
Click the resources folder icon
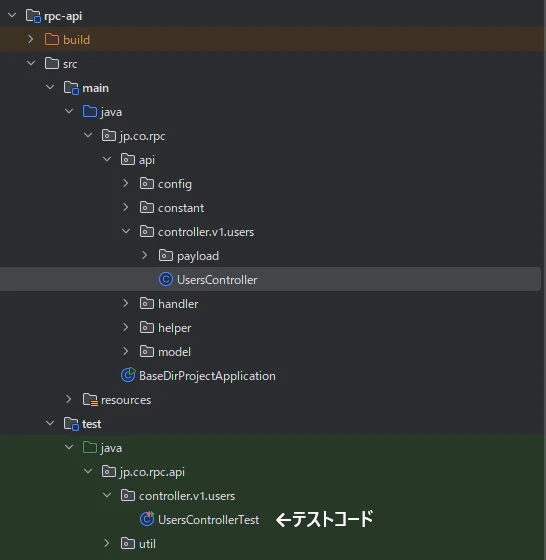[90, 400]
